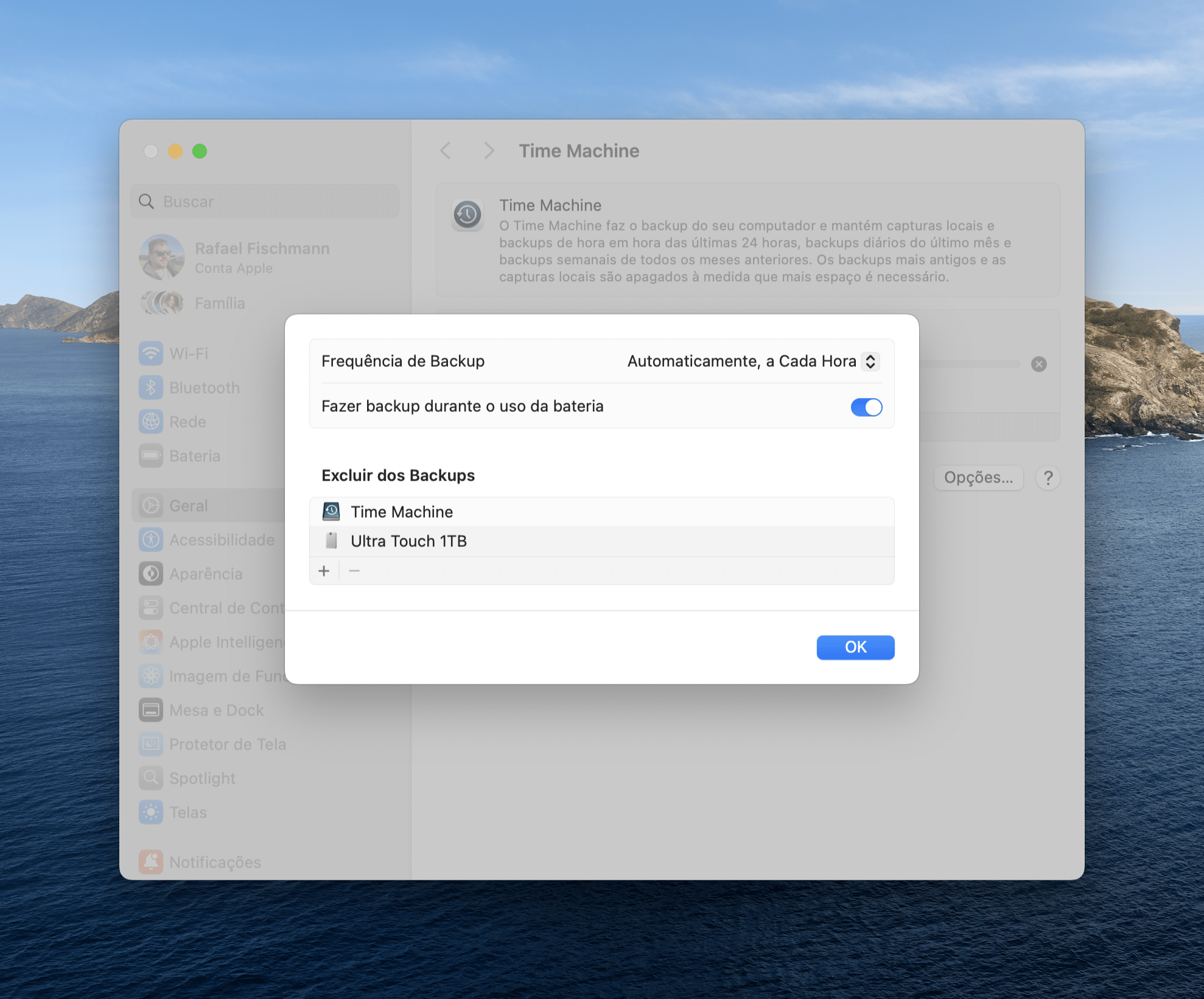Click the green zoom window button

coord(200,151)
